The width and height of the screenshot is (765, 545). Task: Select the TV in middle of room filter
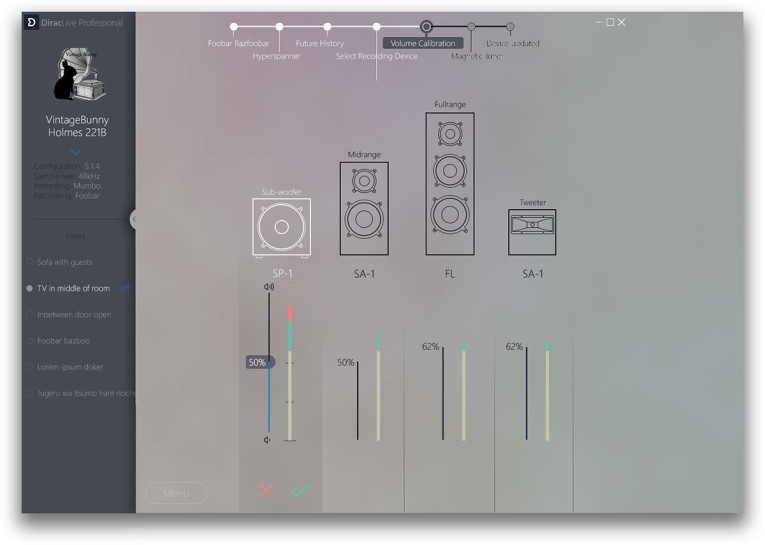[68, 288]
